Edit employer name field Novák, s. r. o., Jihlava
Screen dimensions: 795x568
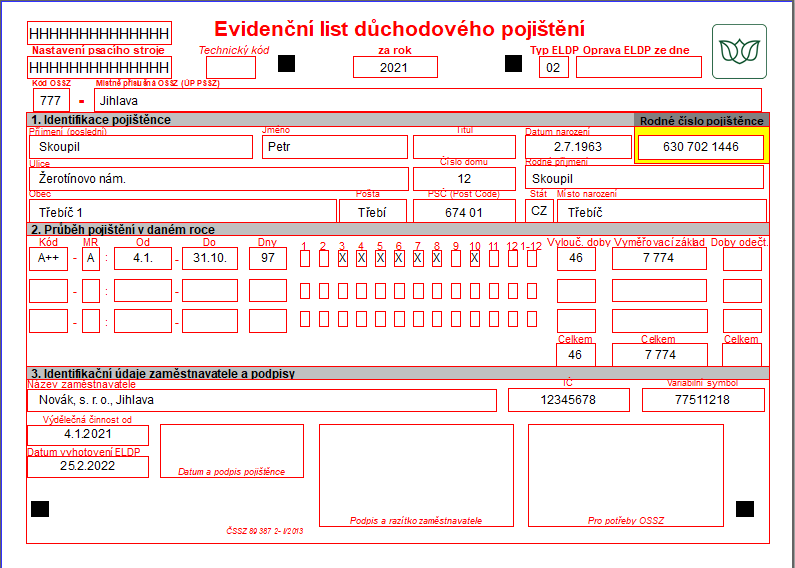point(262,400)
